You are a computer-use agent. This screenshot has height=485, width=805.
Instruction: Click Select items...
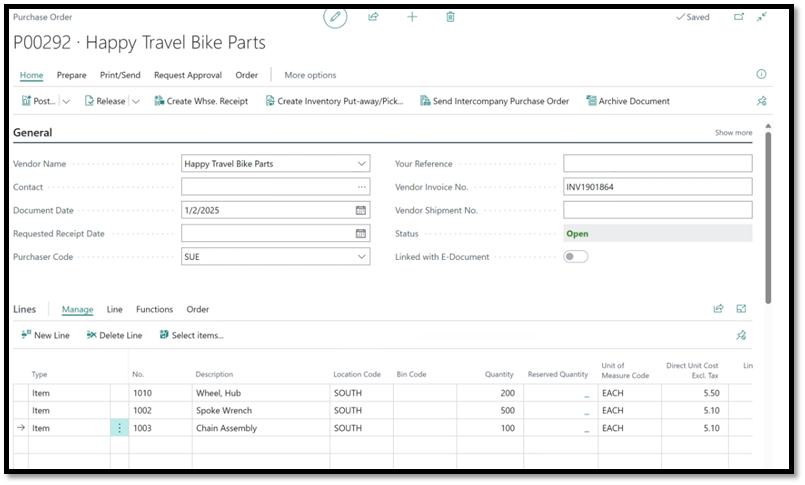coord(191,335)
